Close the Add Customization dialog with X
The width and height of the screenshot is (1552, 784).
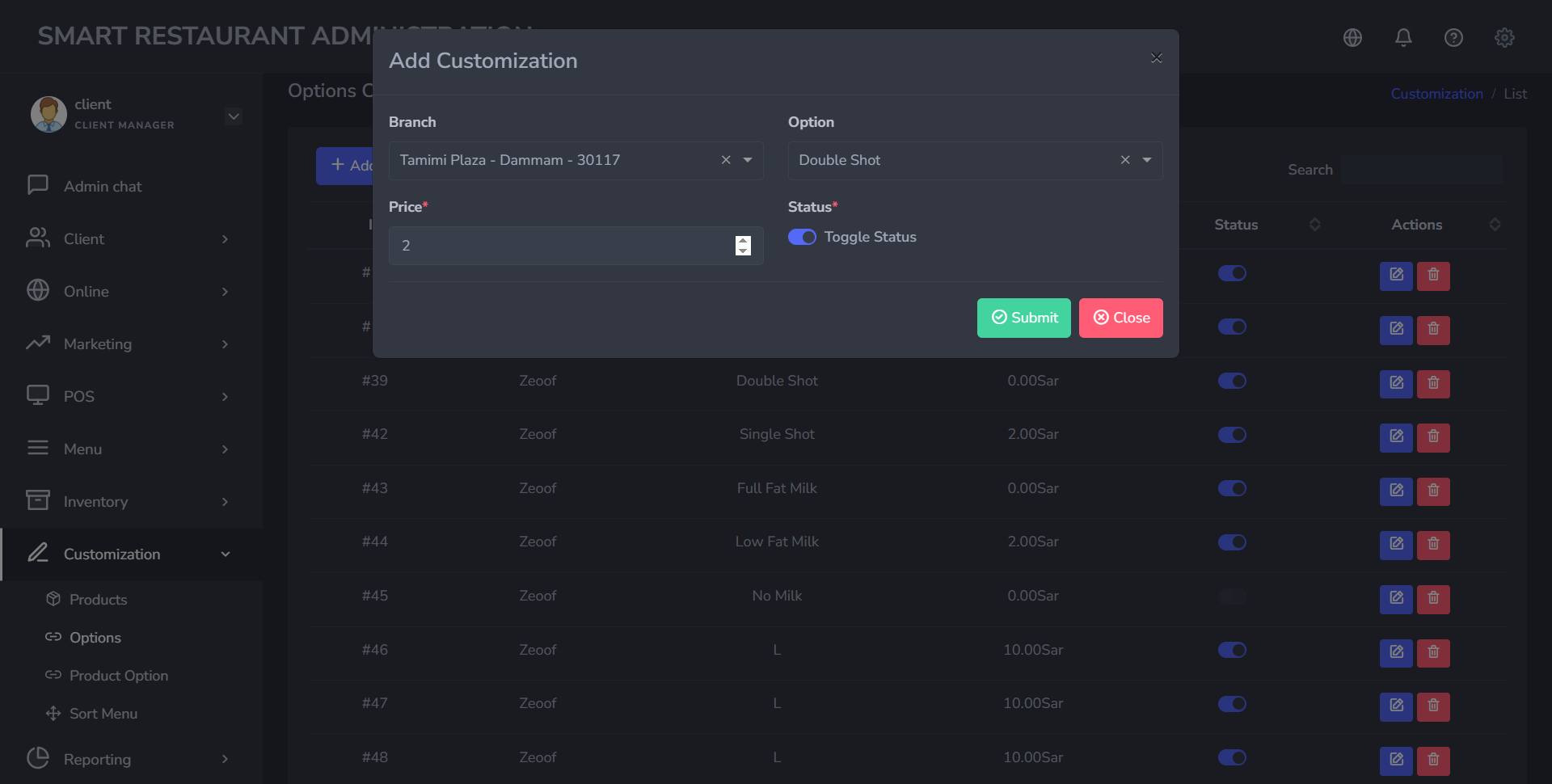pos(1156,57)
